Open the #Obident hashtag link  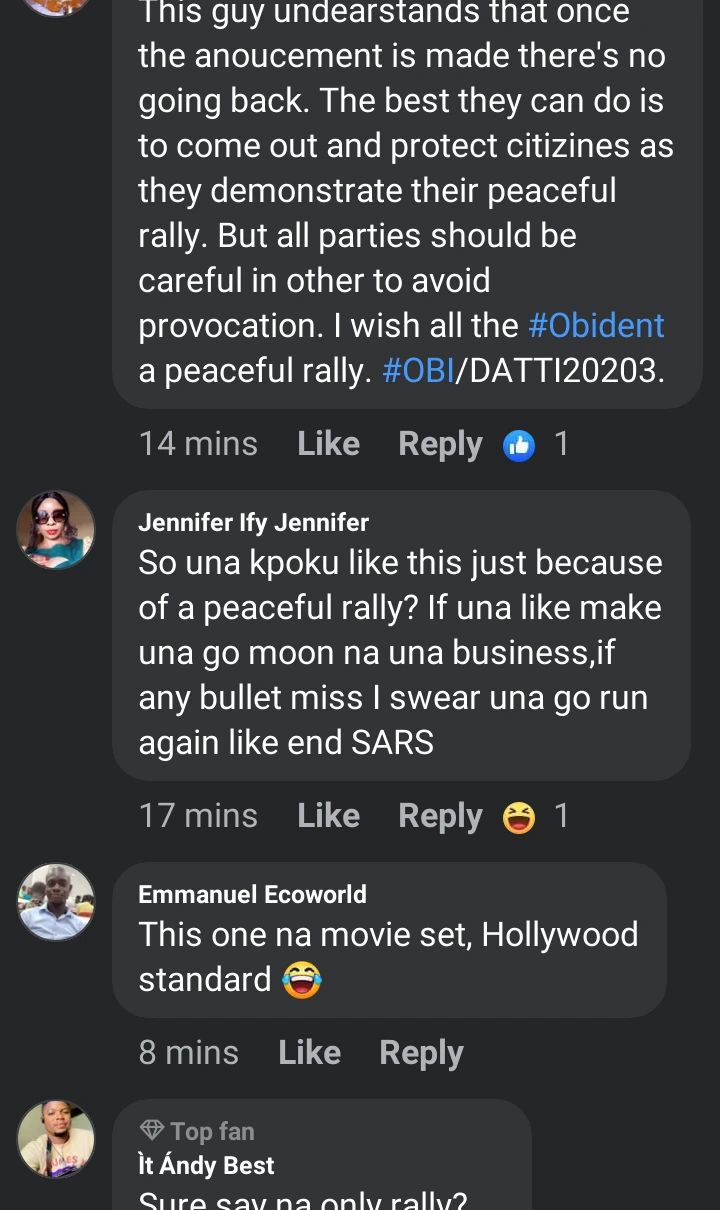[596, 326]
